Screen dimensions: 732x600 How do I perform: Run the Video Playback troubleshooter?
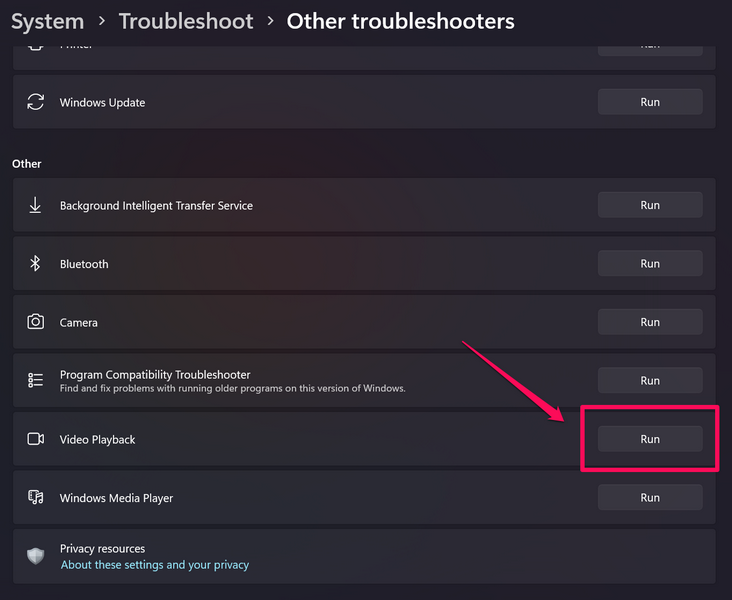pyautogui.click(x=650, y=439)
